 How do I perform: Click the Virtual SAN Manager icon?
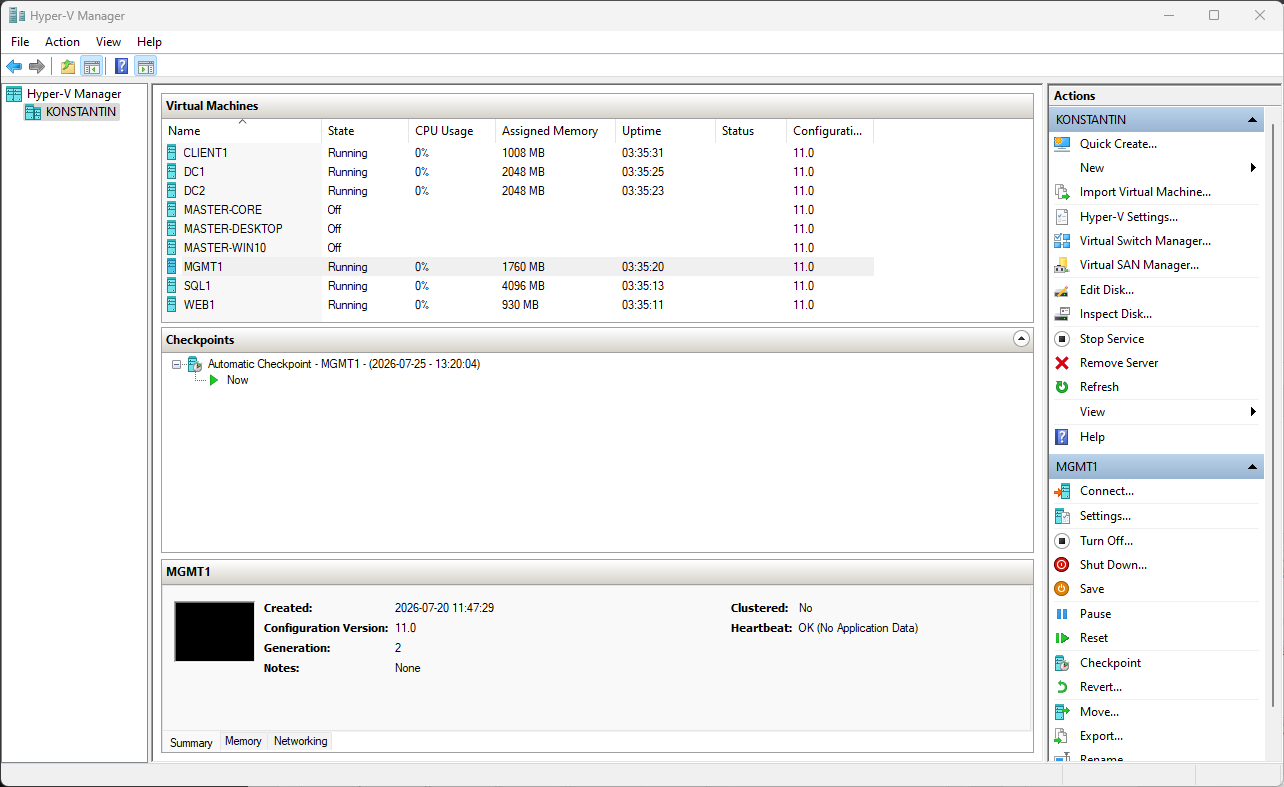coord(1062,265)
